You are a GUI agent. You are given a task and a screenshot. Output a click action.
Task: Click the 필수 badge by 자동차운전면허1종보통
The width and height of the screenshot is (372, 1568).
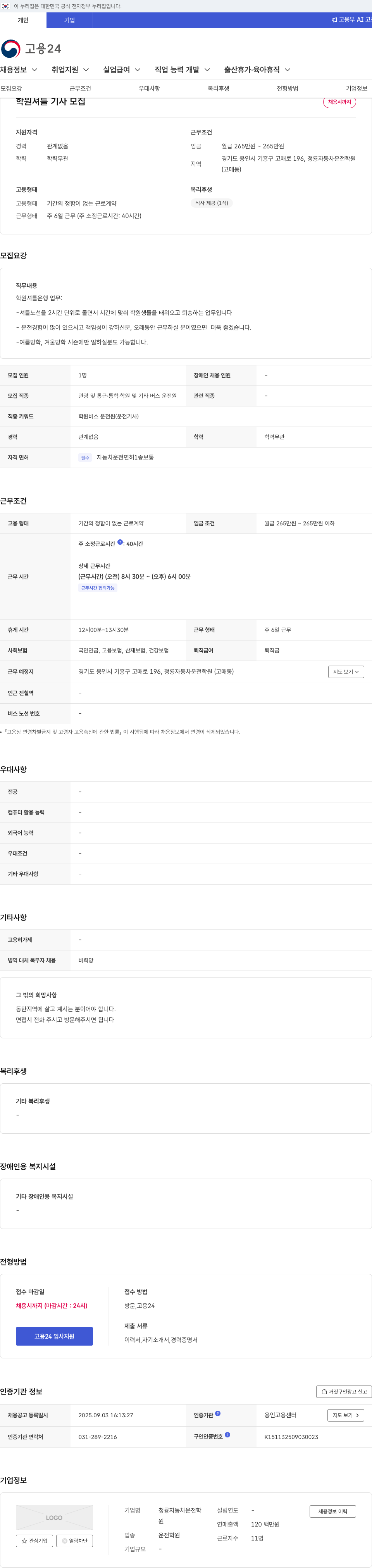tap(84, 458)
